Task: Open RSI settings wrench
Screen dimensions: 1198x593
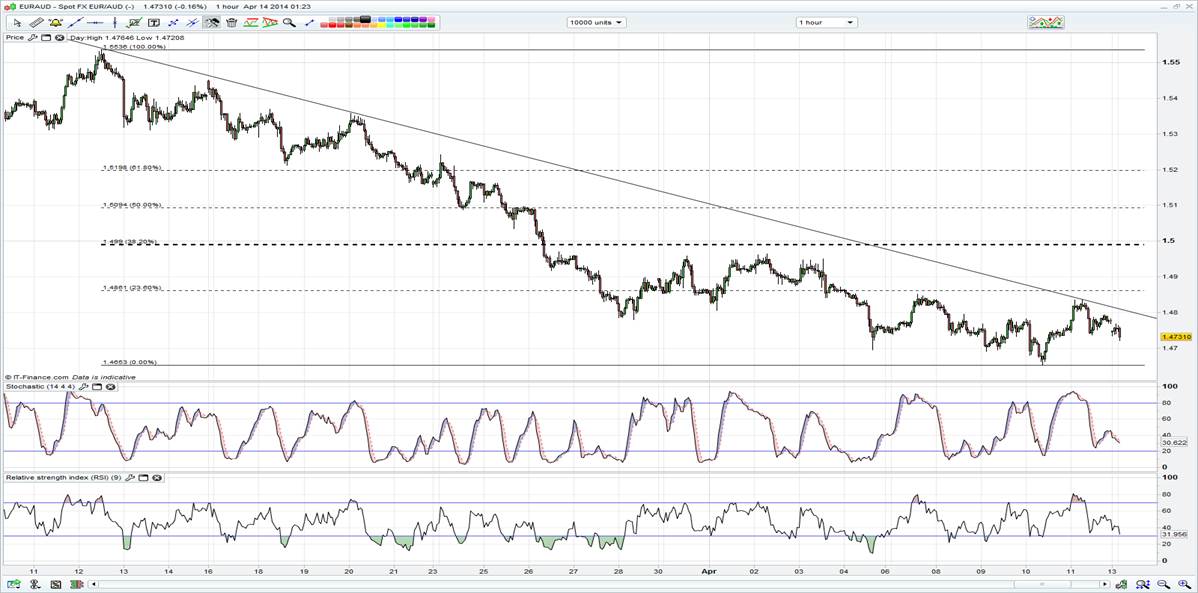Action: pos(132,478)
